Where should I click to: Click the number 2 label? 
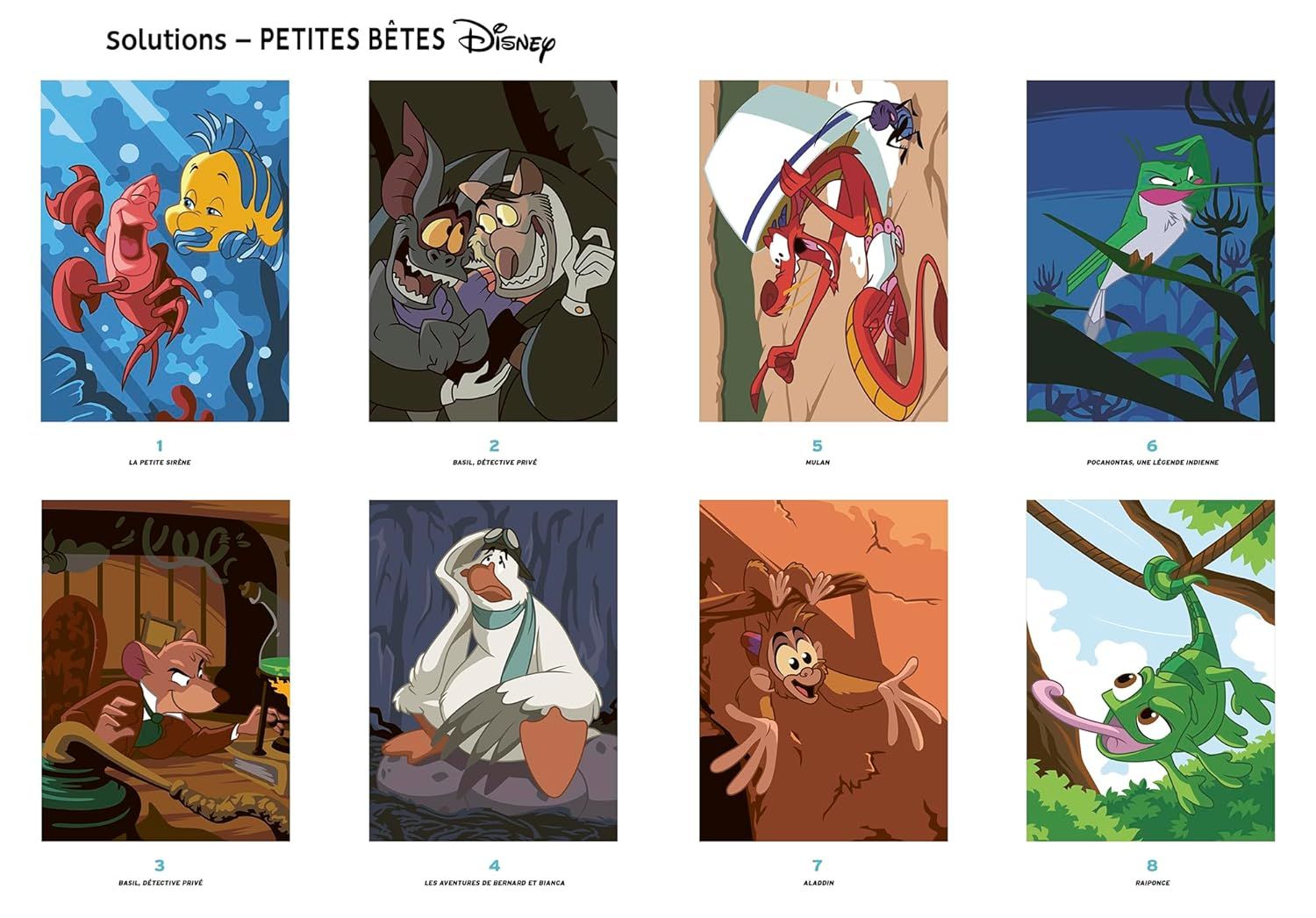point(494,446)
